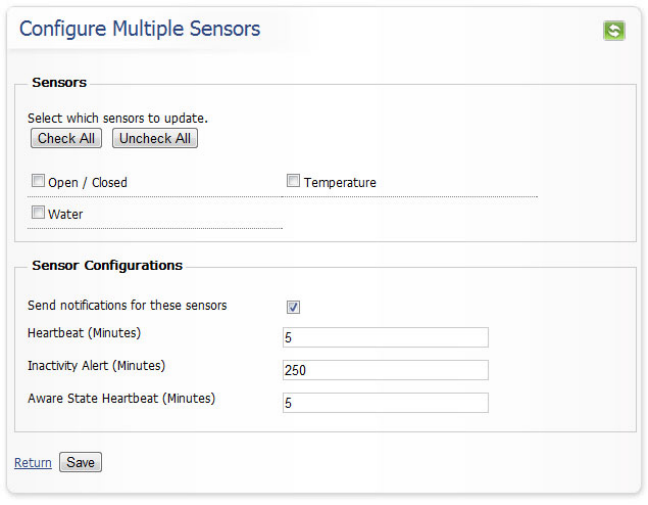Focus the Heartbeat minutes input field
Image resolution: width=648 pixels, height=505 pixels.
(x=385, y=337)
